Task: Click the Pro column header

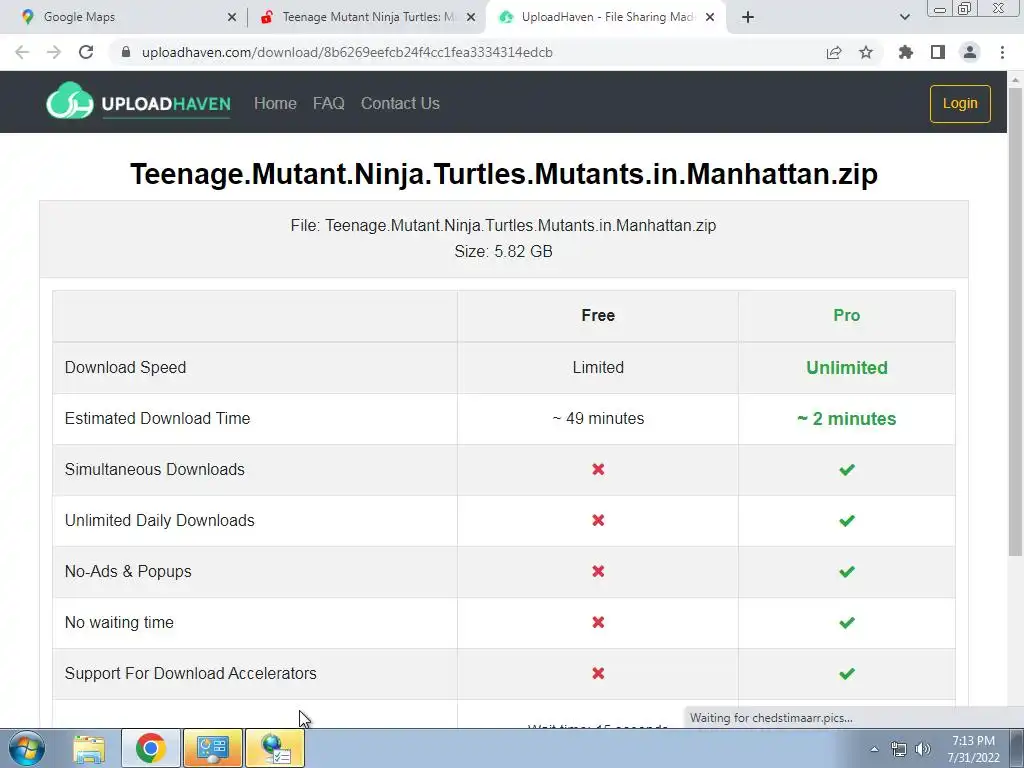Action: point(846,315)
